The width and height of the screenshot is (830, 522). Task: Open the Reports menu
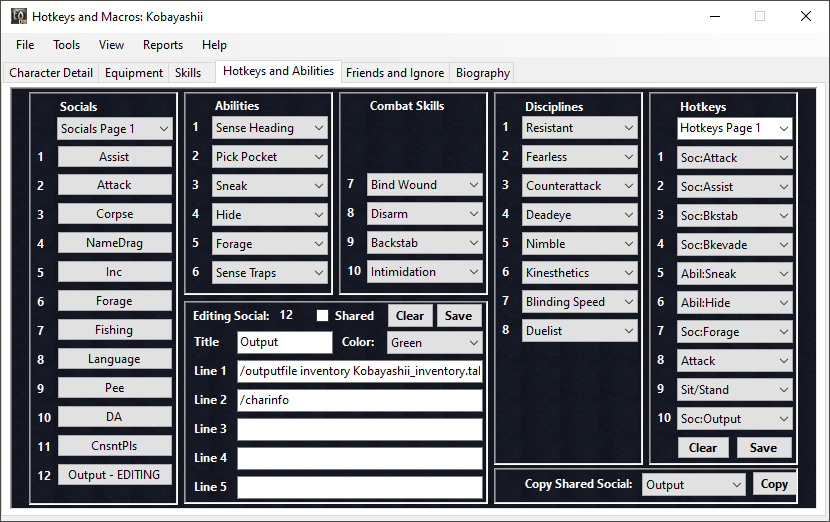click(162, 45)
